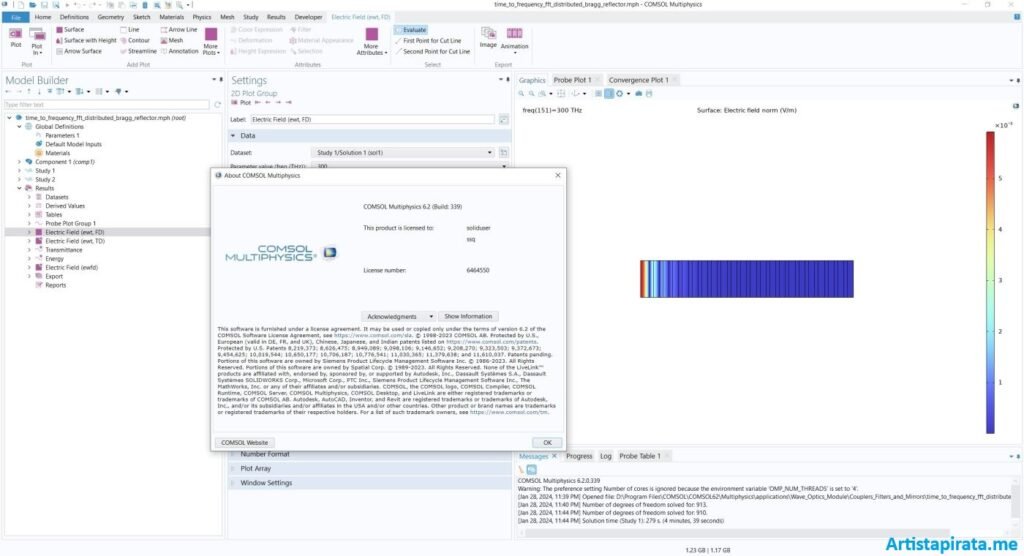Open the Dataset combo box
1024x556 pixels.
pos(404,153)
